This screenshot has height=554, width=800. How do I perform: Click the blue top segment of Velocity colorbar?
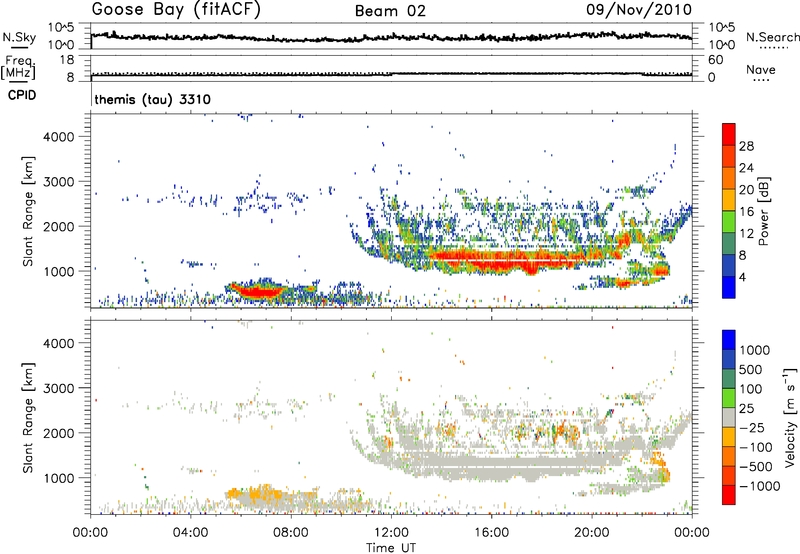point(729,340)
